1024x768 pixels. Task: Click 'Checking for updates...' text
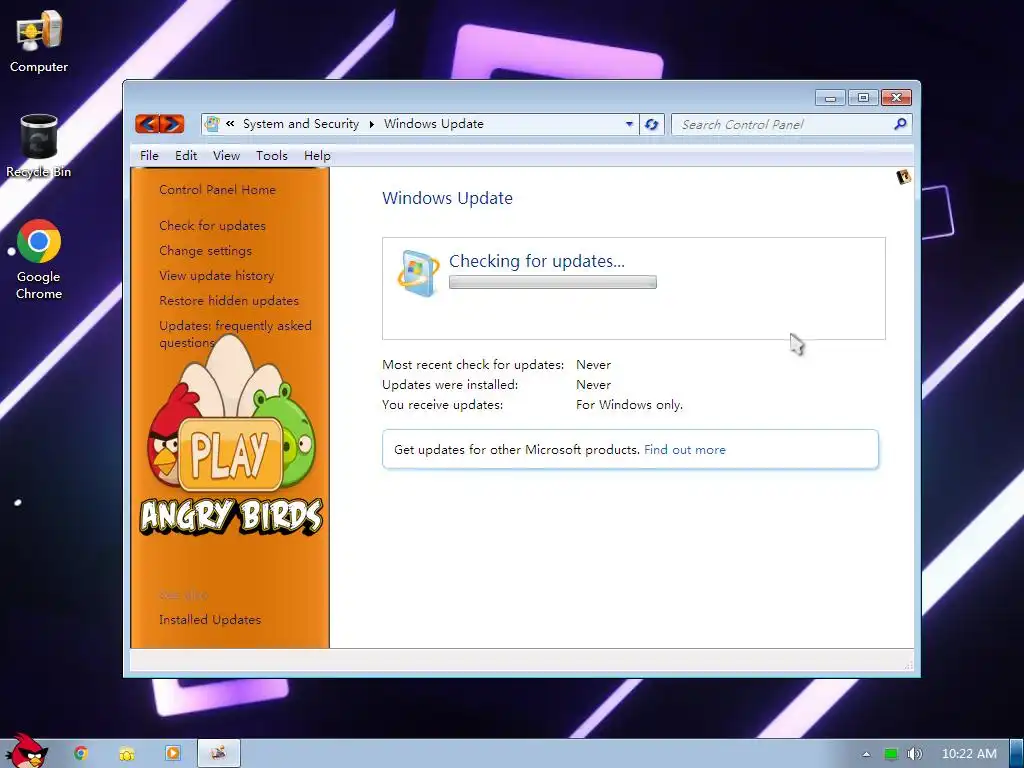[x=537, y=261]
